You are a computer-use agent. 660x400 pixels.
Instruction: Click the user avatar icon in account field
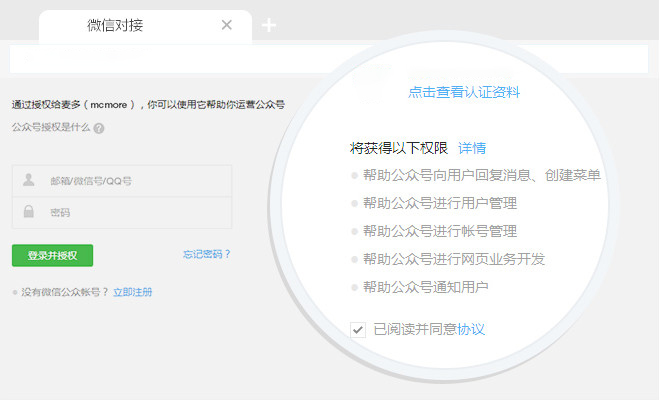[x=29, y=180]
